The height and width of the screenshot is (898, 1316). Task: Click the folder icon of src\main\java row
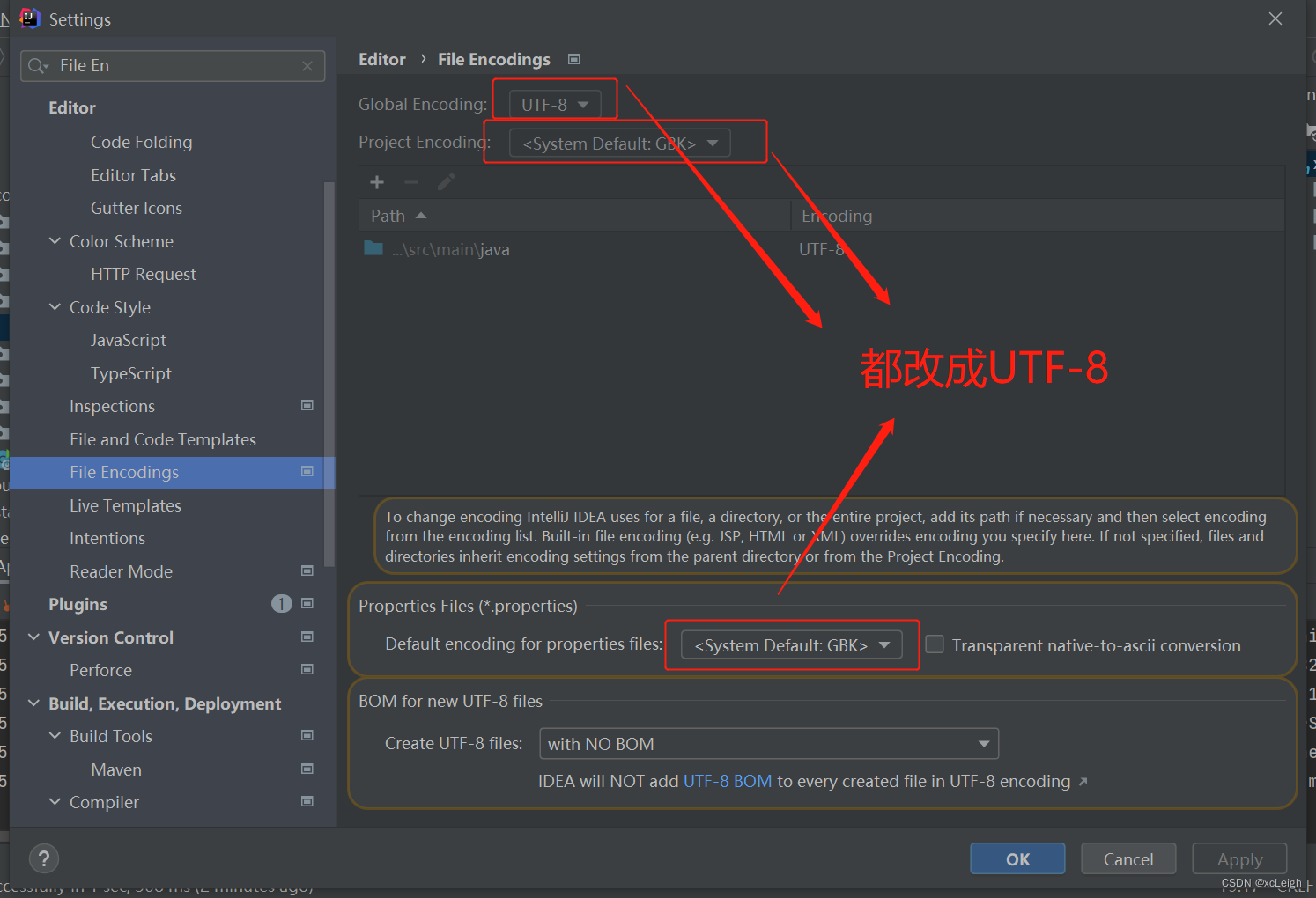coord(373,249)
